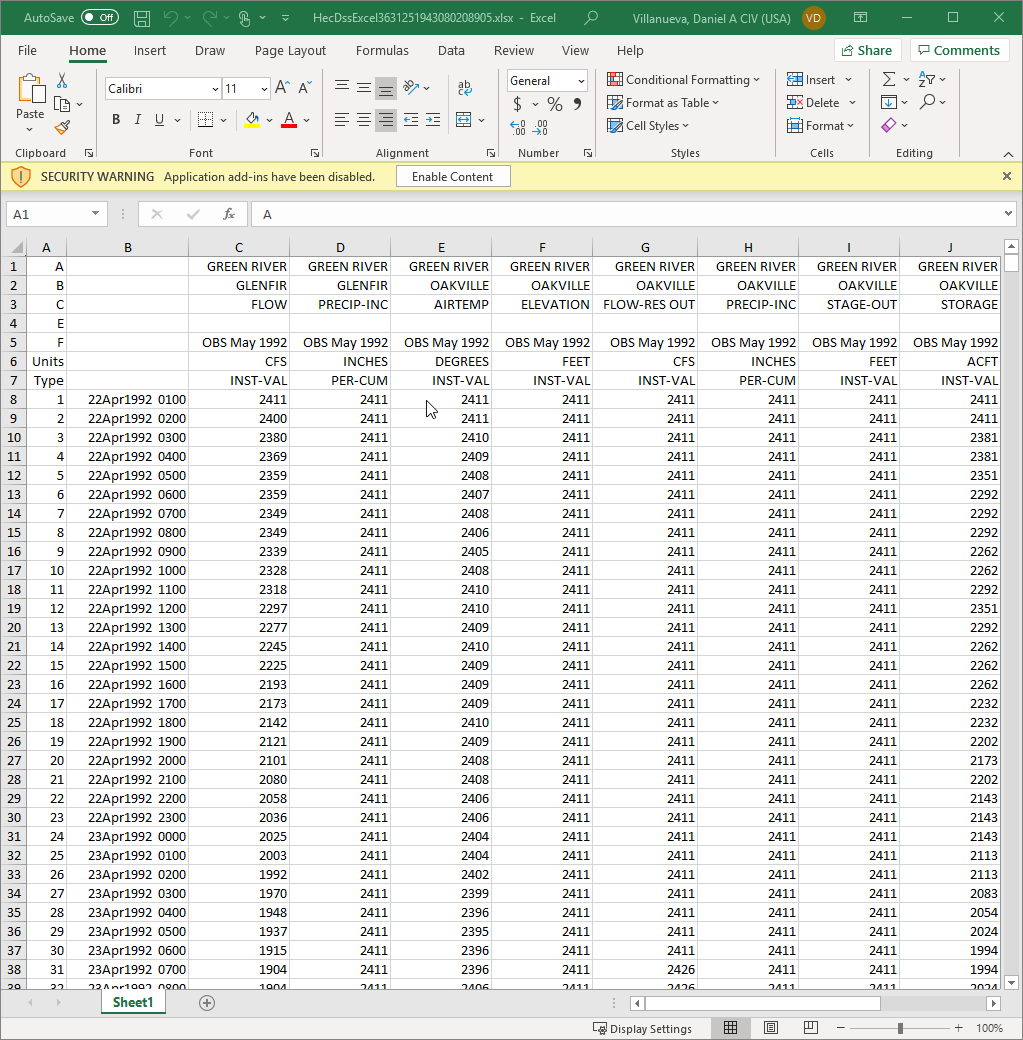
Task: Toggle Italic formatting
Action: [x=138, y=120]
